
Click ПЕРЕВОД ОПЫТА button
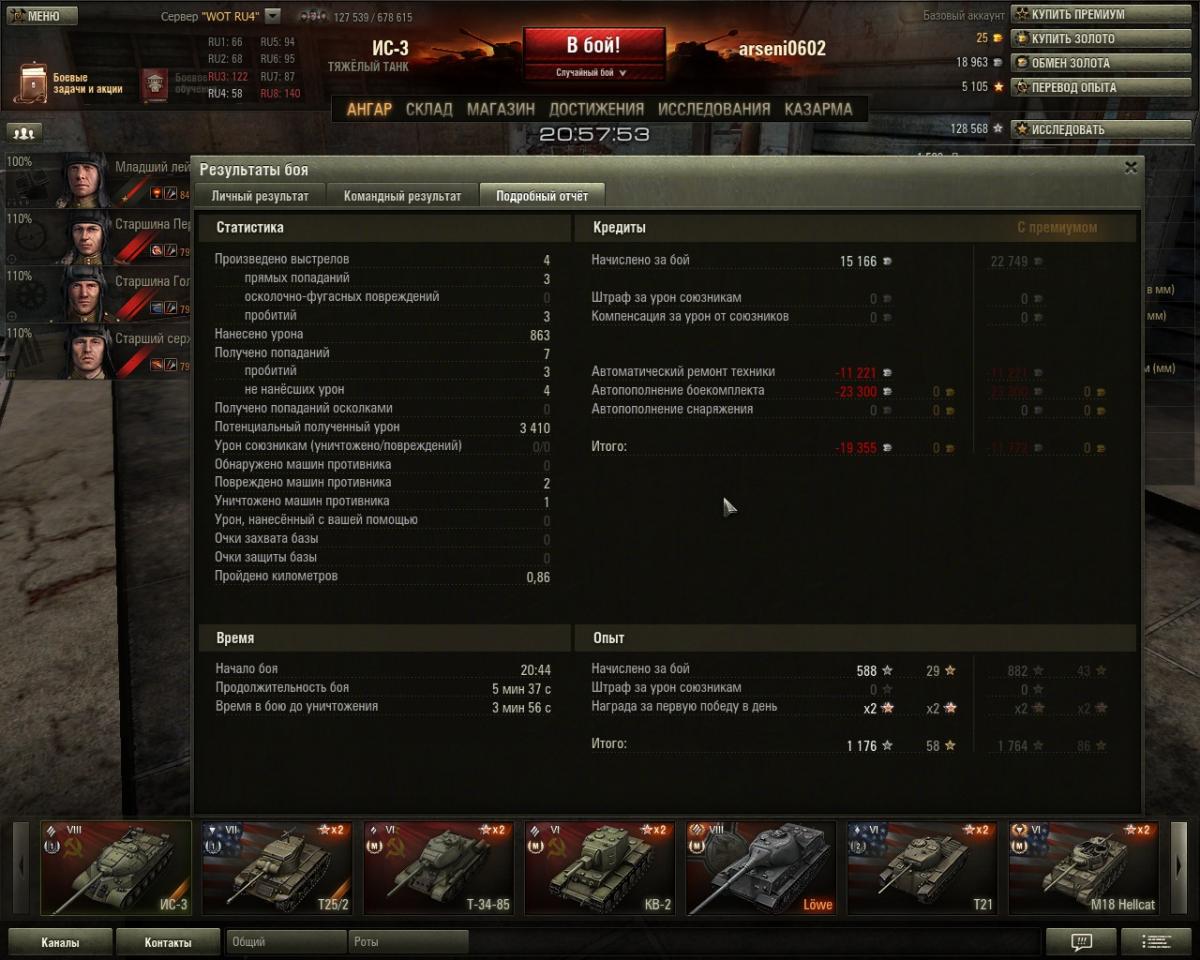coord(1103,87)
